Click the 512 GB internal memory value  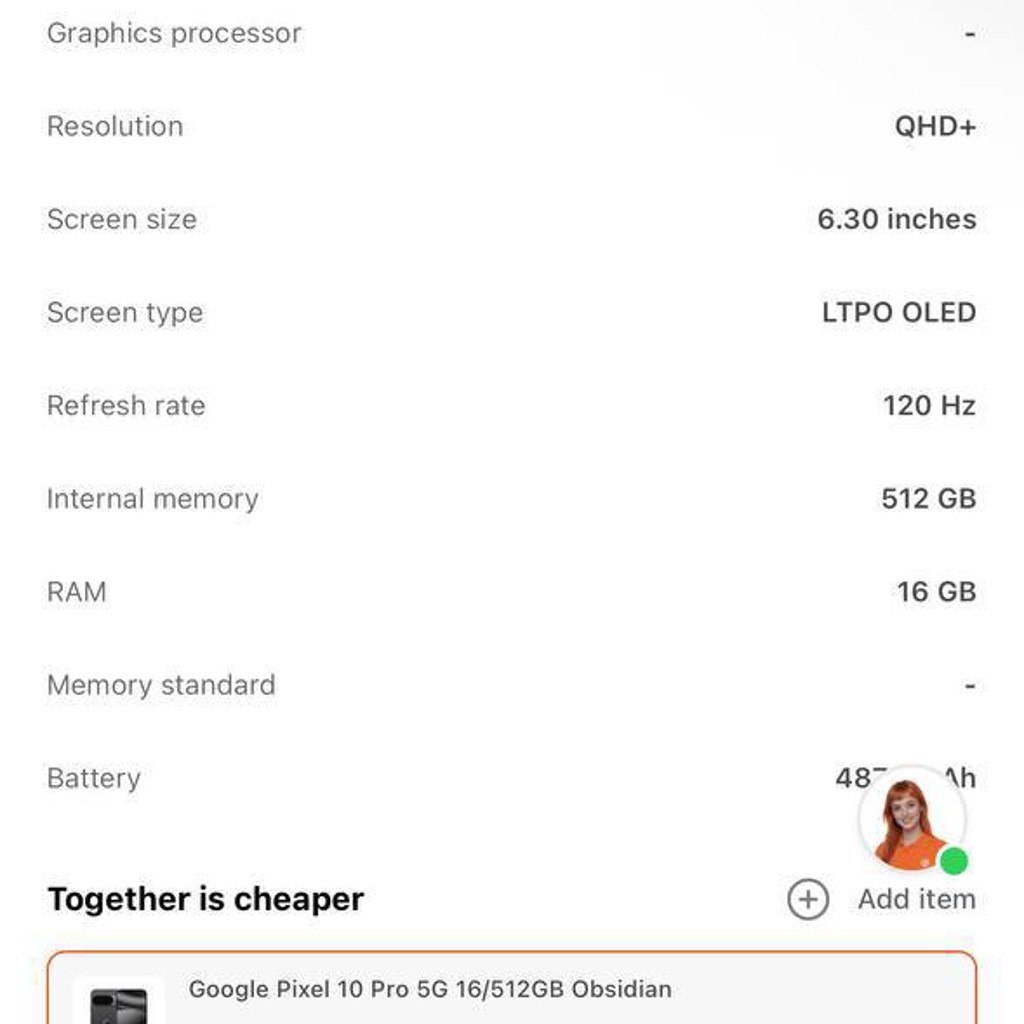pyautogui.click(x=929, y=499)
